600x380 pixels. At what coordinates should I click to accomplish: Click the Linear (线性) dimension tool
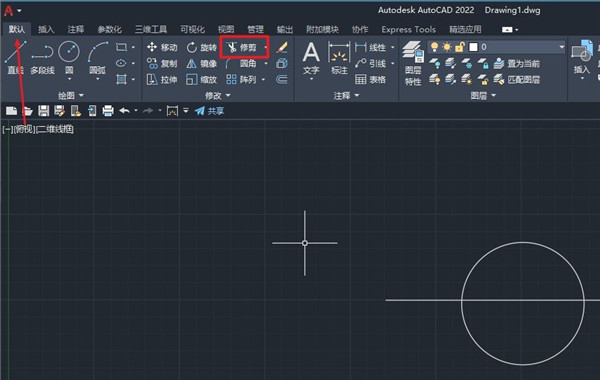pyautogui.click(x=370, y=47)
